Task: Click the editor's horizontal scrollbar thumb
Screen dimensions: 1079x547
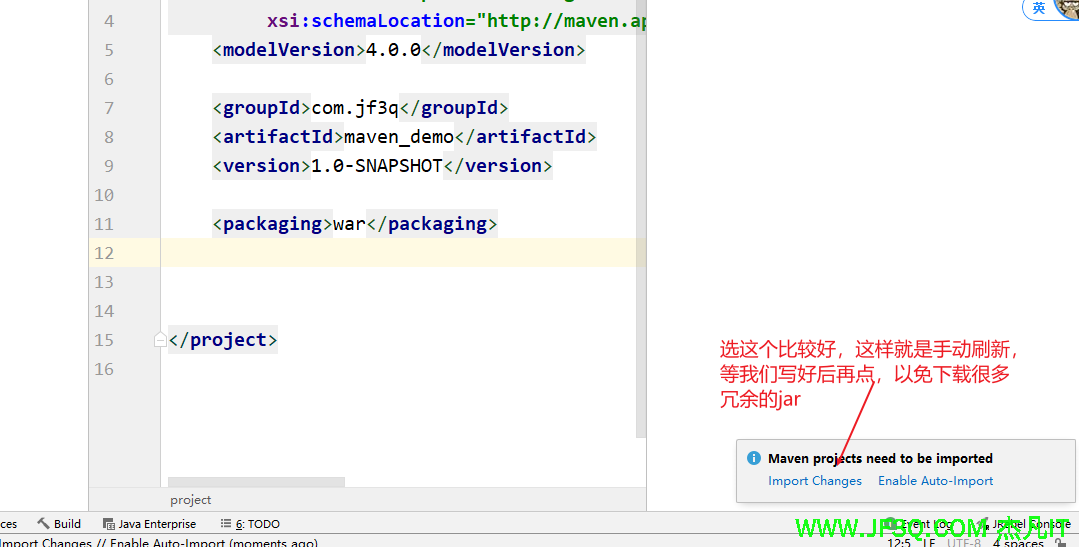Action: coord(256,482)
